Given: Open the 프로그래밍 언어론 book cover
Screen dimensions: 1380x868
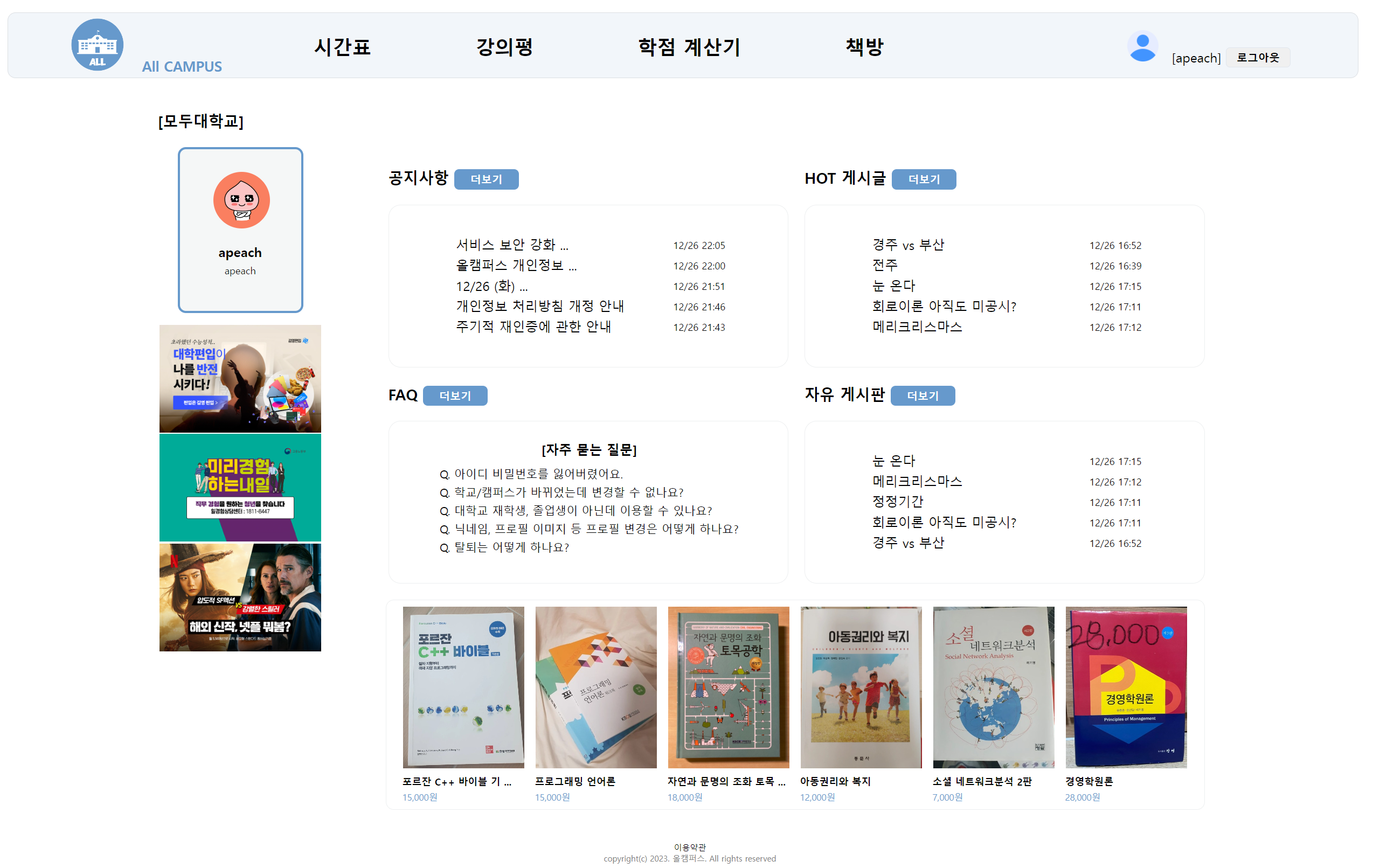Looking at the screenshot, I should pyautogui.click(x=596, y=687).
